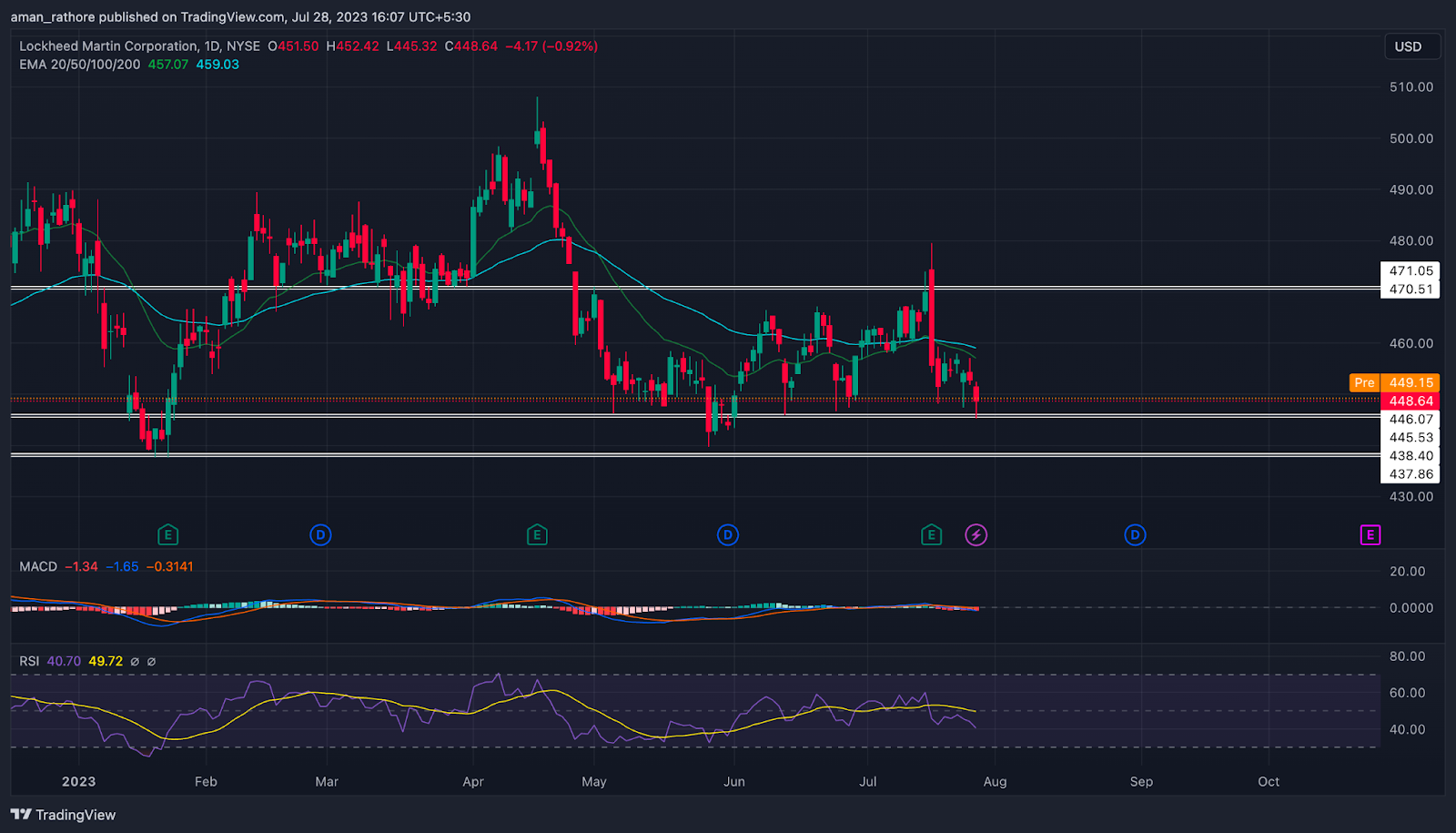Click the 2023 label on the time axis
This screenshot has height=833, width=1456.
[78, 781]
